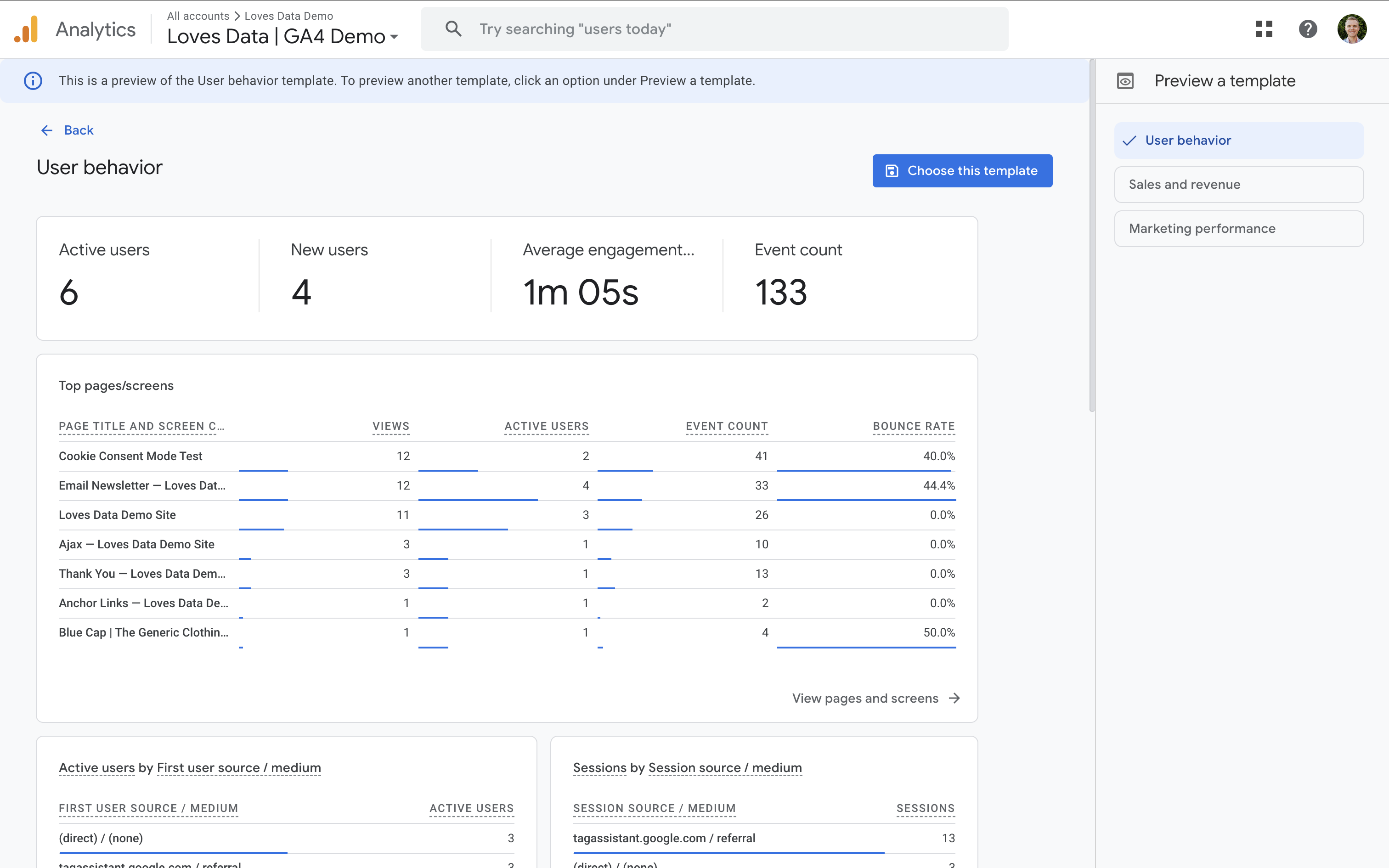
Task: Open the user profile avatar
Action: coord(1352,29)
